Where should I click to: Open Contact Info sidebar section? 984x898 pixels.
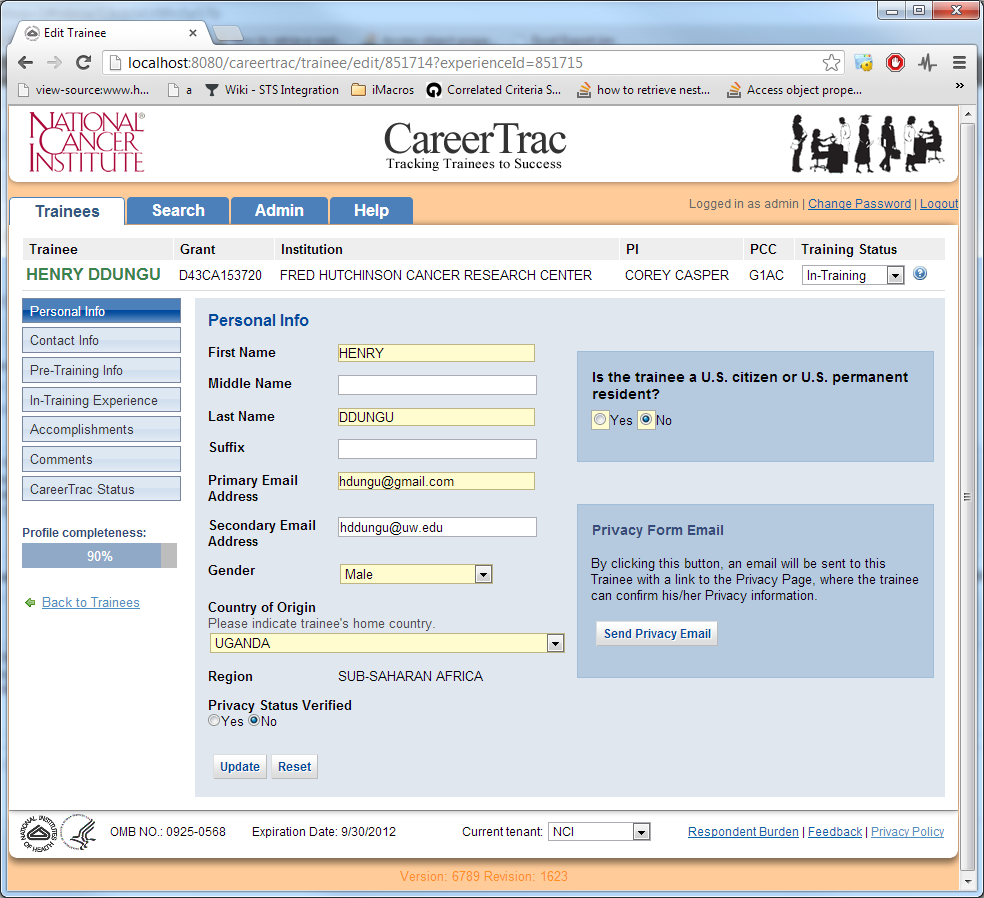tap(102, 340)
